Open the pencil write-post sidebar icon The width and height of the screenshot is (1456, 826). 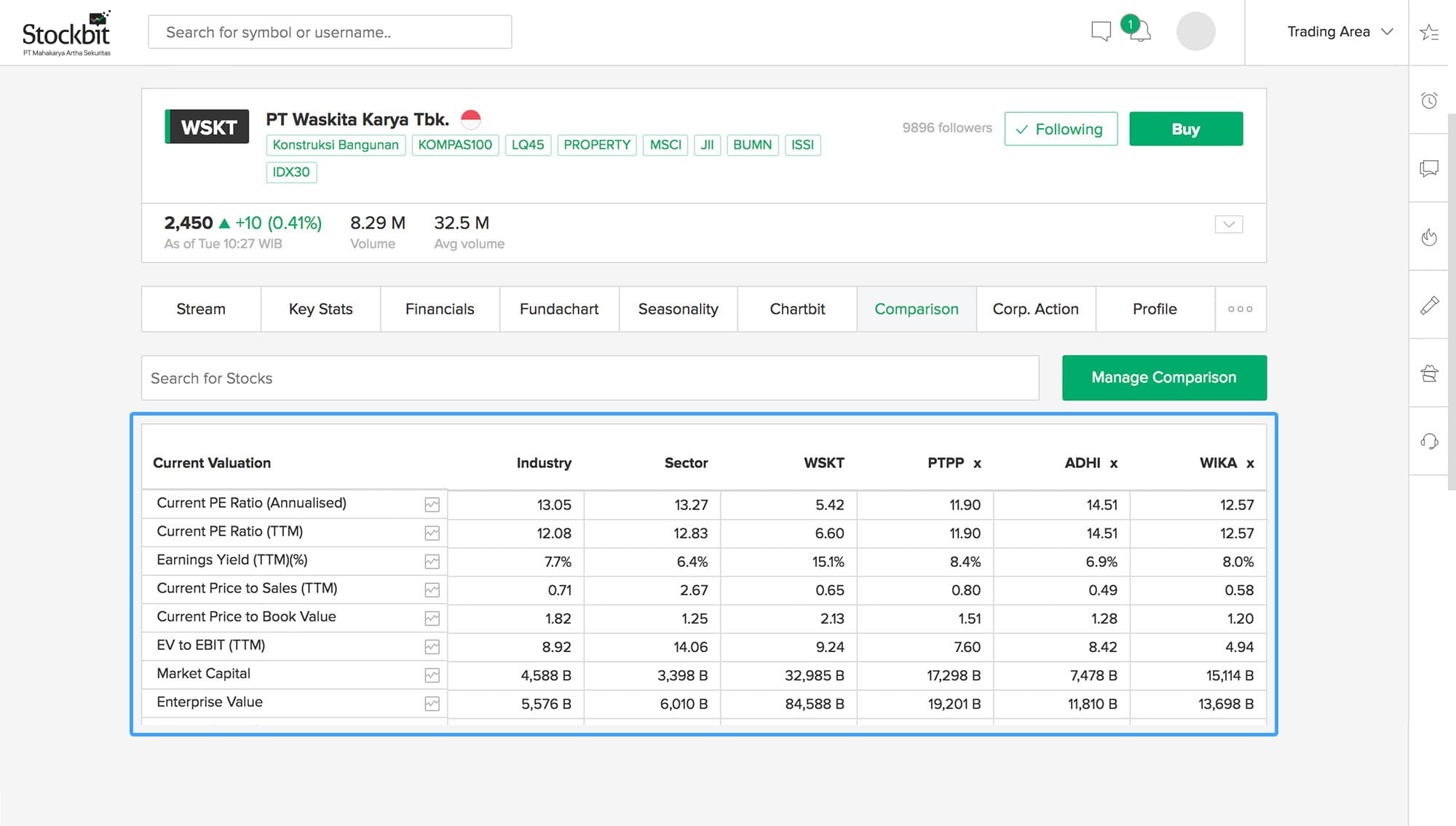1429,306
